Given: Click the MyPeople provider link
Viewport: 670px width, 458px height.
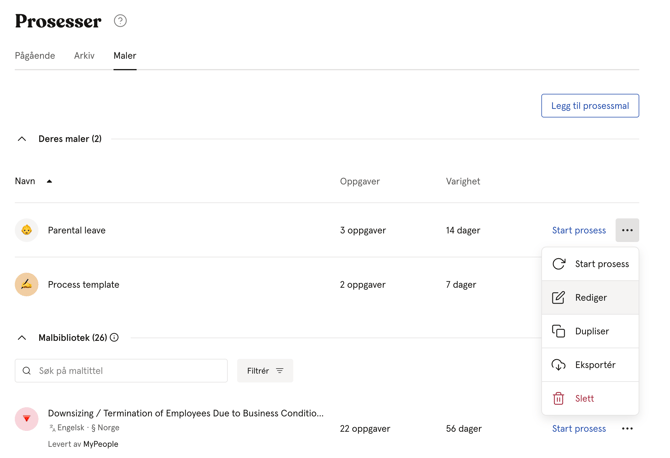Looking at the screenshot, I should tap(101, 444).
